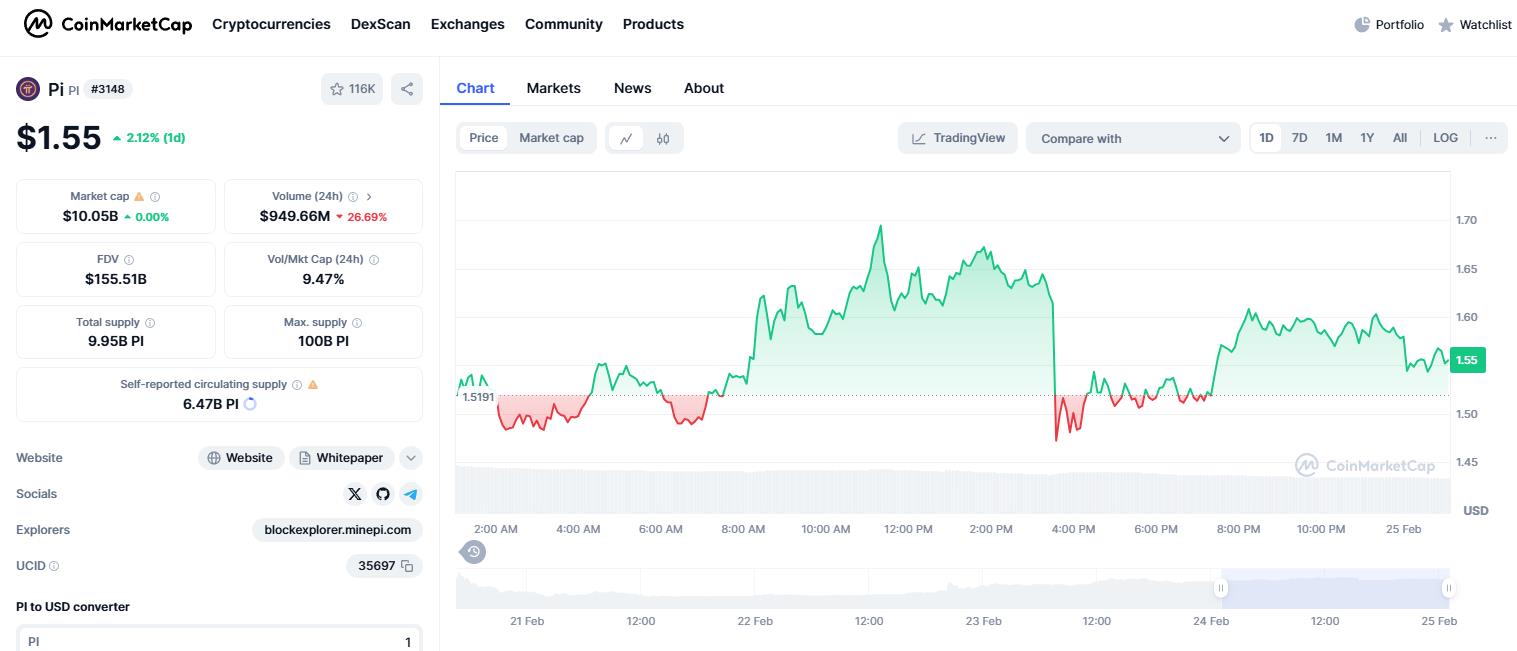
Task: Switch to the Chart tab
Action: pos(475,88)
